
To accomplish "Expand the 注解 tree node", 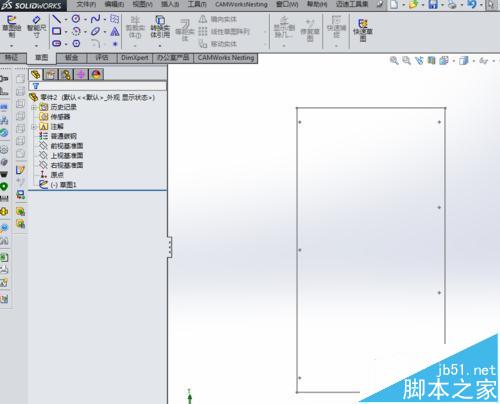I will tap(34, 127).
